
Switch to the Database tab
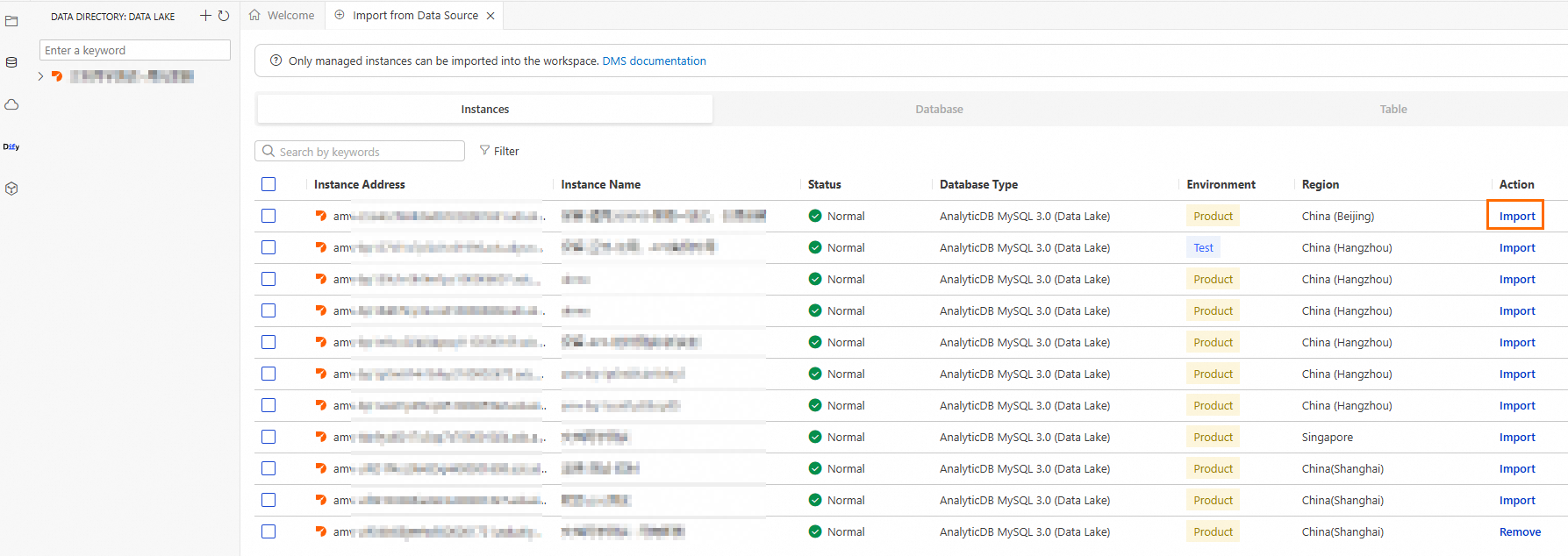939,109
